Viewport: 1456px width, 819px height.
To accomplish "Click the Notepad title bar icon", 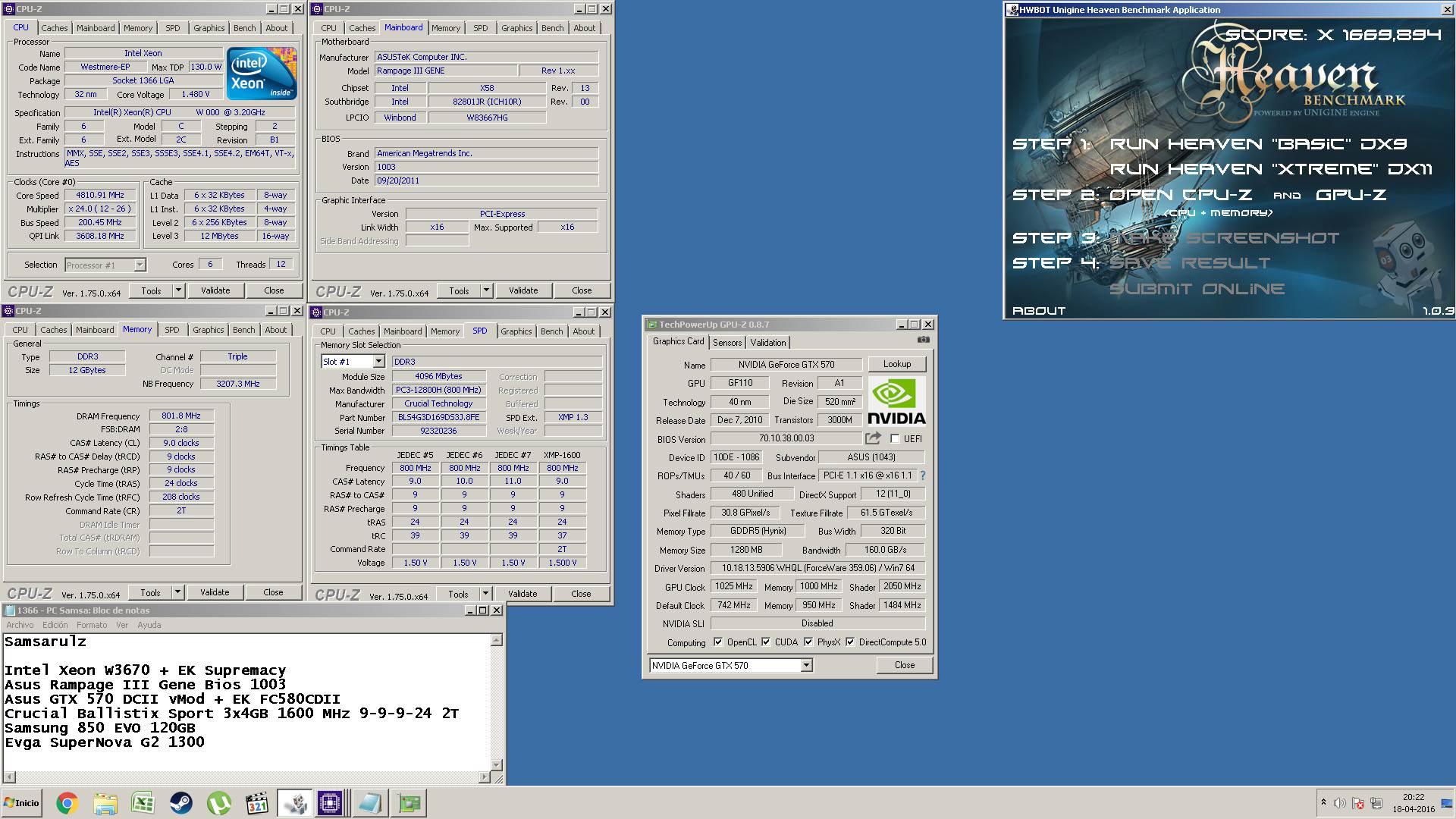I will tap(9, 610).
